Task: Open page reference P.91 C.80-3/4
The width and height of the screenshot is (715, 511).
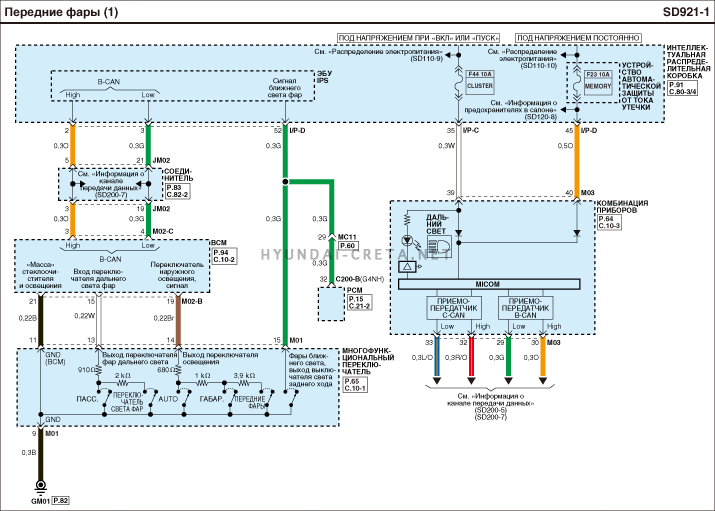Action: coord(683,88)
